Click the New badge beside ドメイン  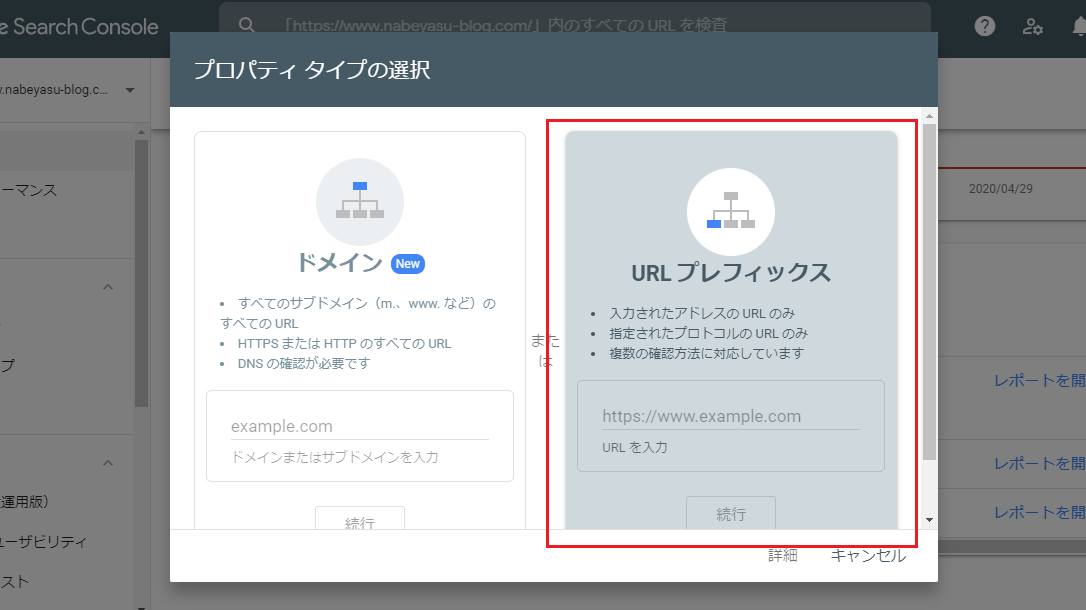click(408, 264)
